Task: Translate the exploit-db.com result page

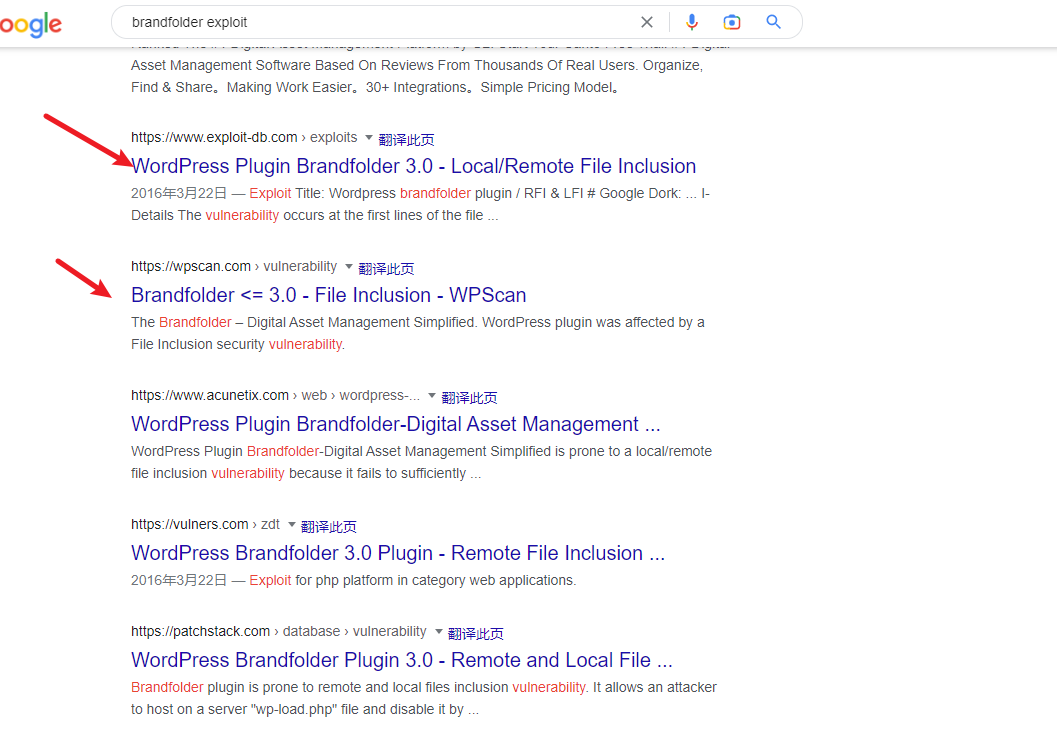Action: (x=406, y=139)
